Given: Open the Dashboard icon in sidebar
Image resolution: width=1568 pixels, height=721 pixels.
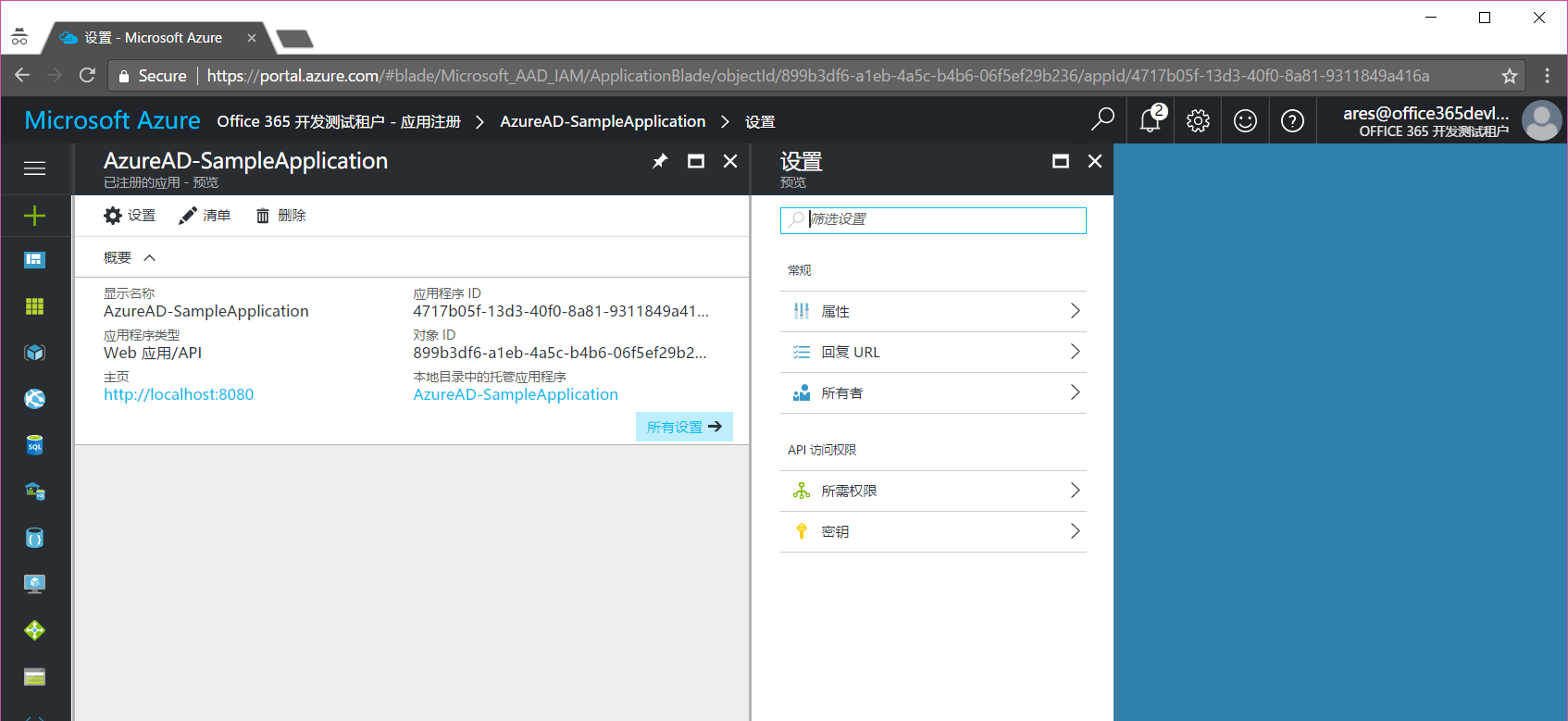Looking at the screenshot, I should (x=34, y=260).
